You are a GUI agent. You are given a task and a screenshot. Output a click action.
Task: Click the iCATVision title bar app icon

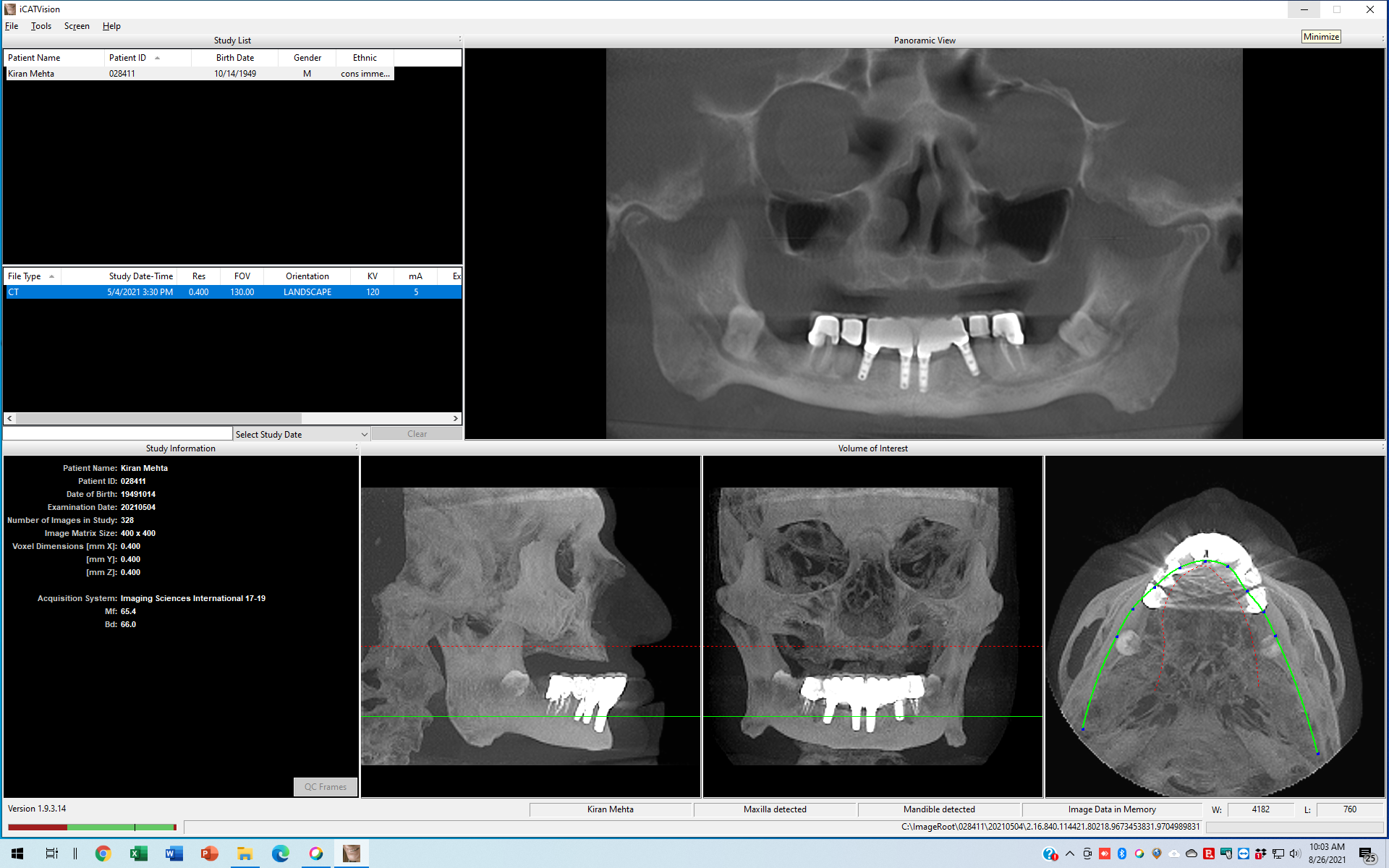(x=10, y=9)
